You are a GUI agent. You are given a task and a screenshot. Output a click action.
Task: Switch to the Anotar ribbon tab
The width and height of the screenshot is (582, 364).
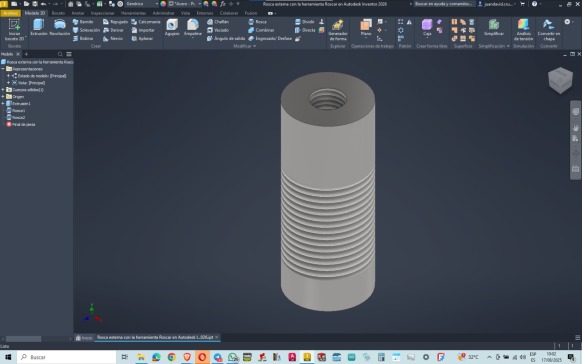[78, 13]
